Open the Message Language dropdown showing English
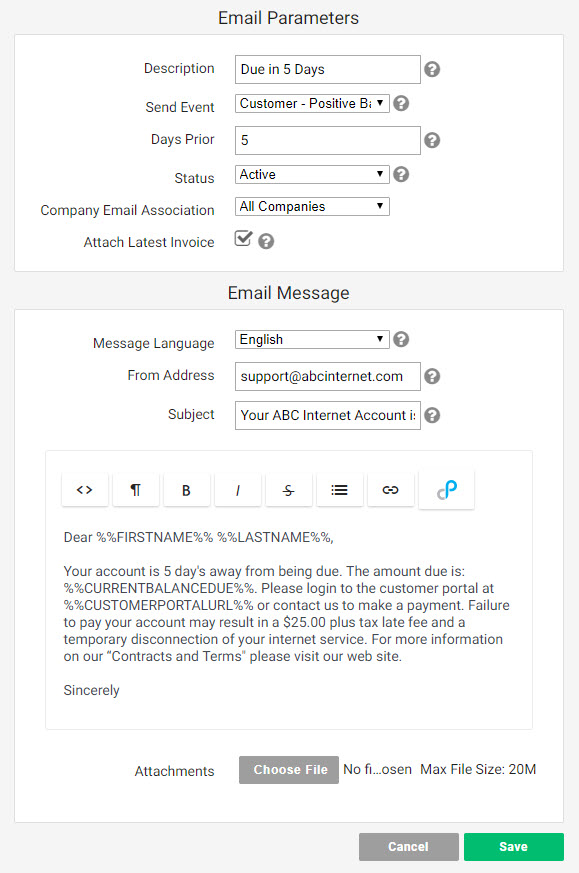Image resolution: width=579 pixels, height=873 pixels. point(312,340)
